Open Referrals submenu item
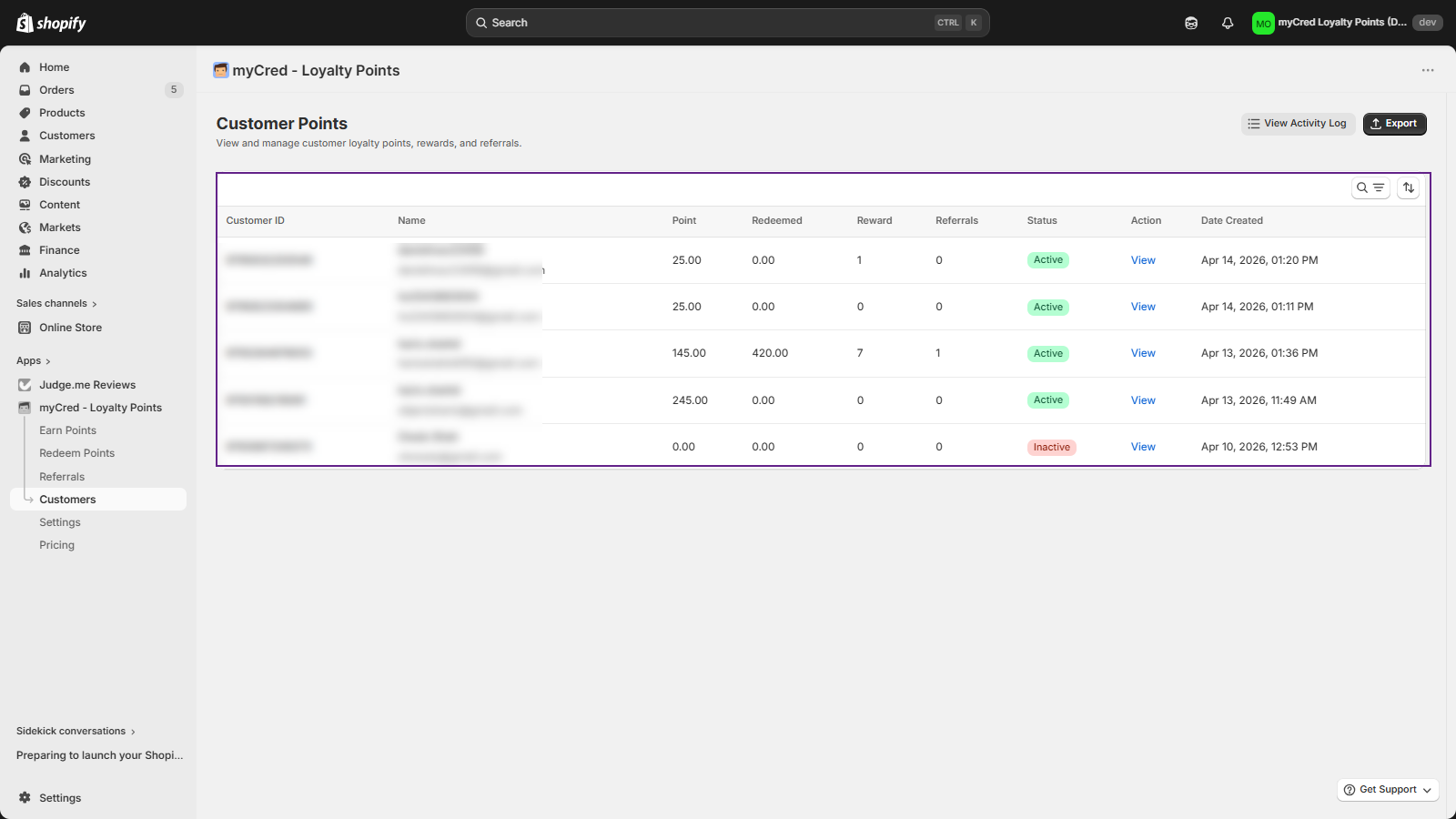The width and height of the screenshot is (1456, 819). point(62,477)
